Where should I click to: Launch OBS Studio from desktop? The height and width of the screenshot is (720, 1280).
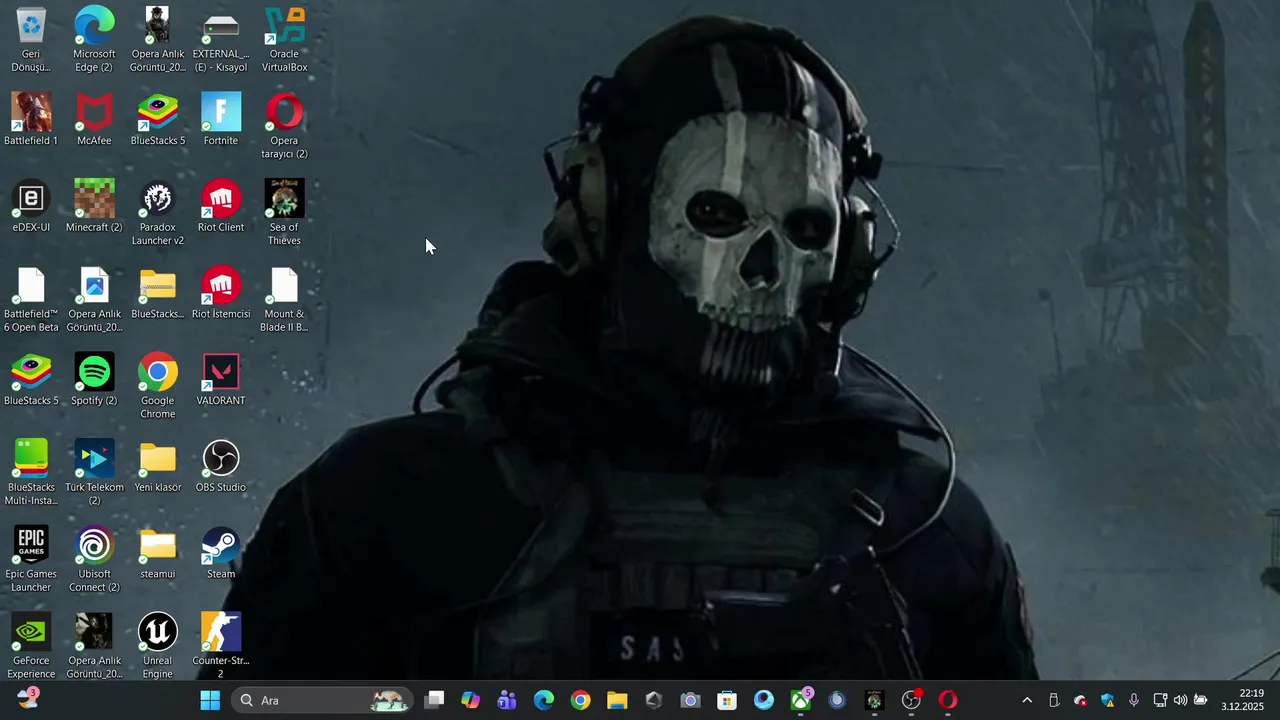click(221, 467)
